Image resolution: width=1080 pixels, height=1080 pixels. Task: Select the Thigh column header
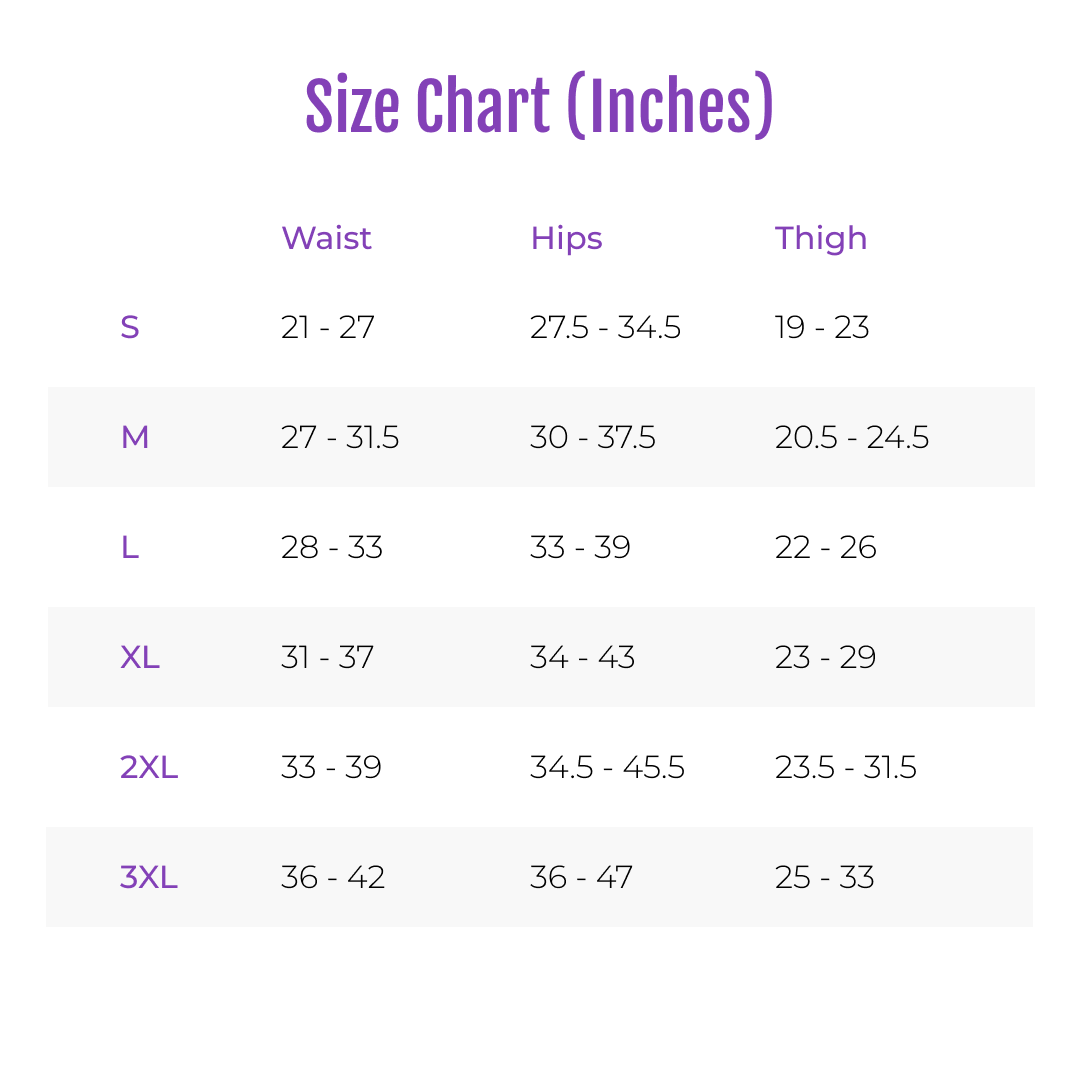click(820, 240)
